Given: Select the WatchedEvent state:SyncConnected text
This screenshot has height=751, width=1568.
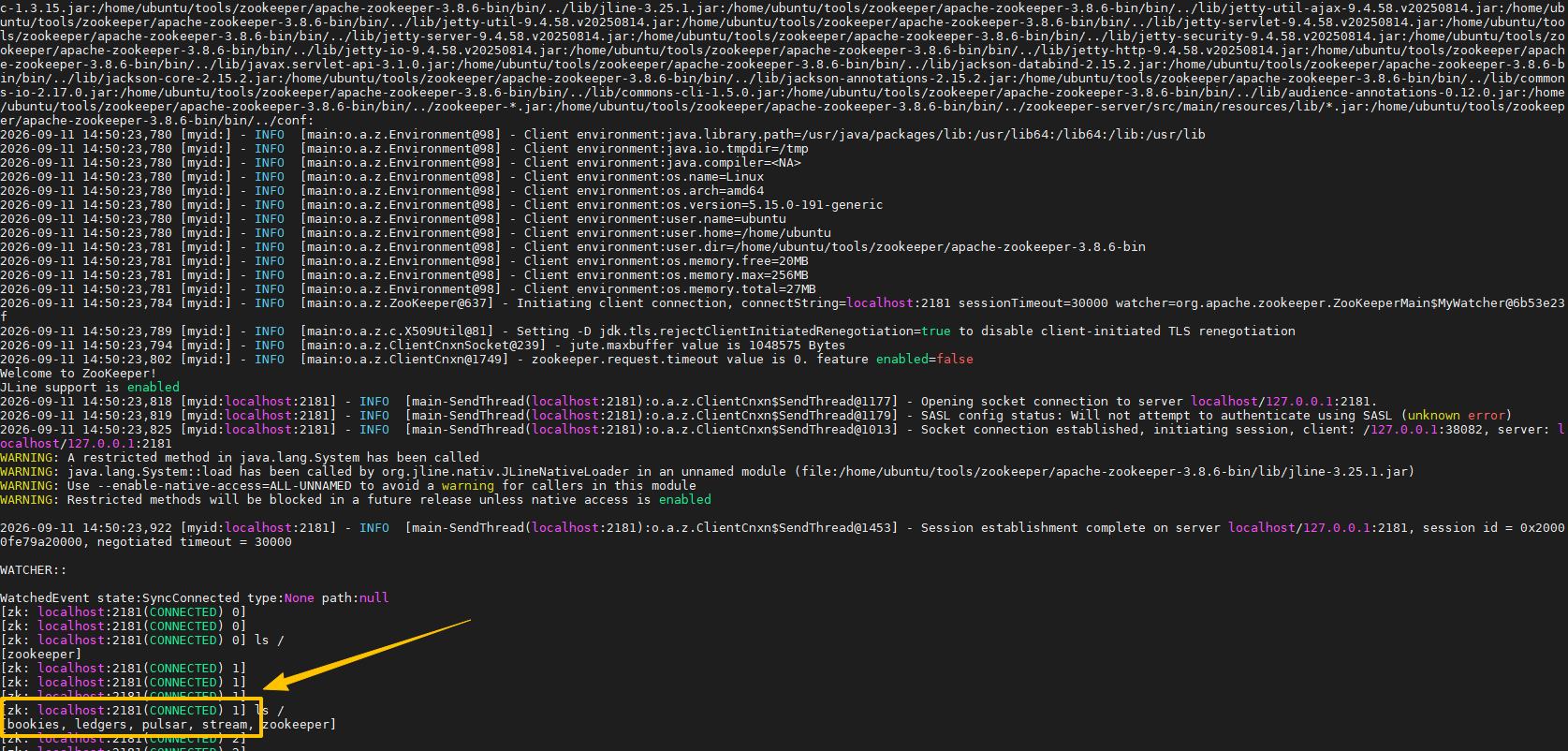Looking at the screenshot, I should pos(120,598).
